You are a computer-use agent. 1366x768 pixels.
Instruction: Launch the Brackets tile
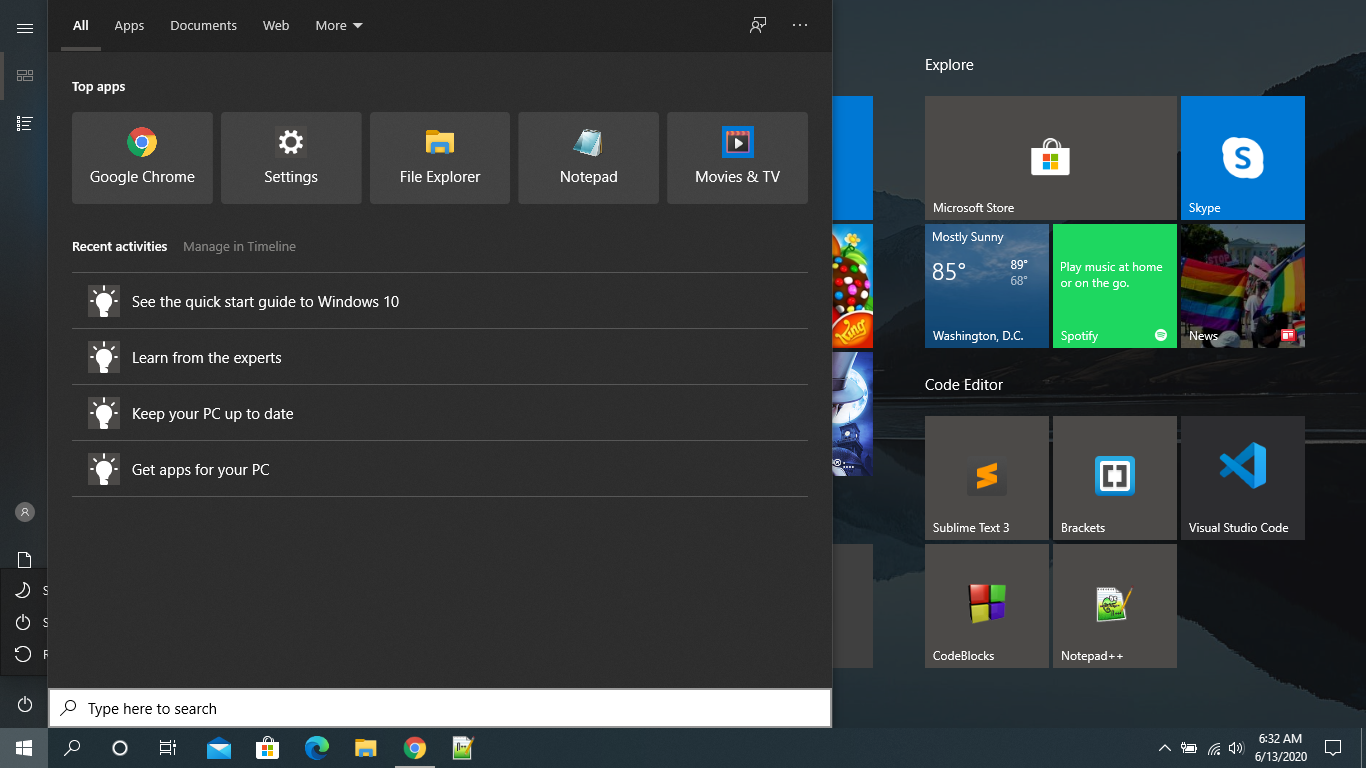[1115, 478]
